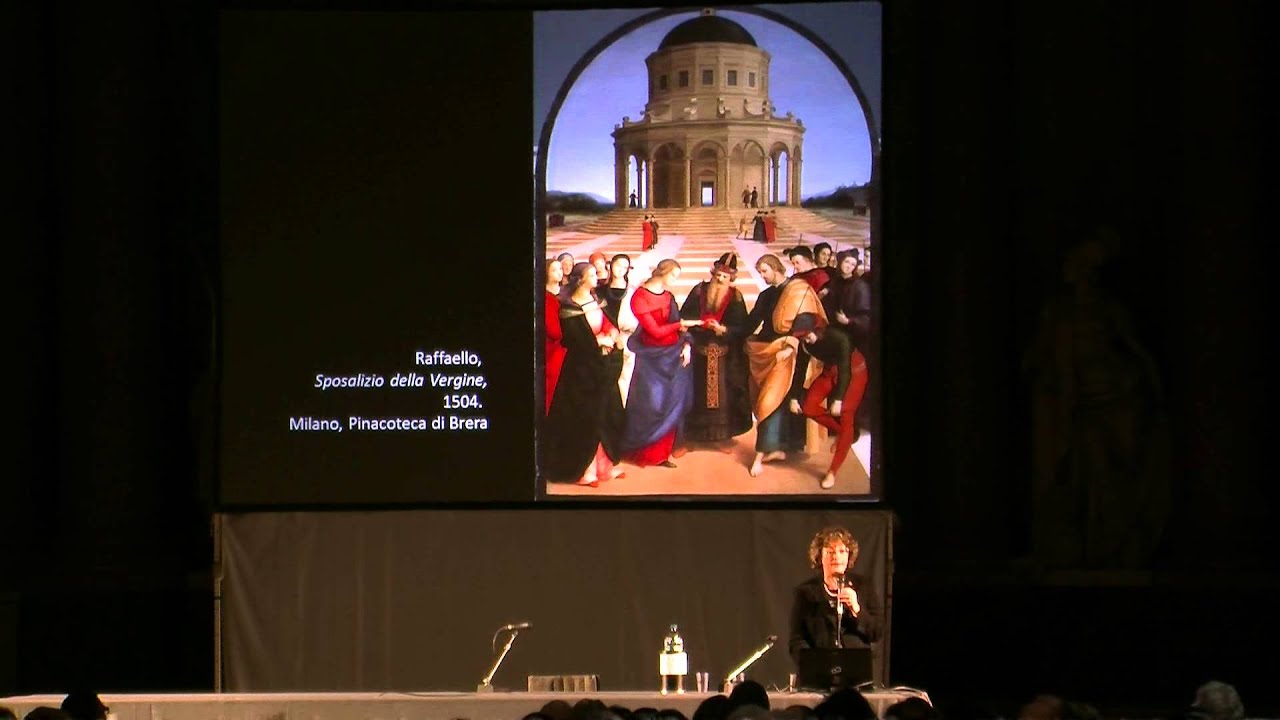This screenshot has width=1280, height=720.
Task: Click the speaker holding the microphone
Action: (837, 593)
